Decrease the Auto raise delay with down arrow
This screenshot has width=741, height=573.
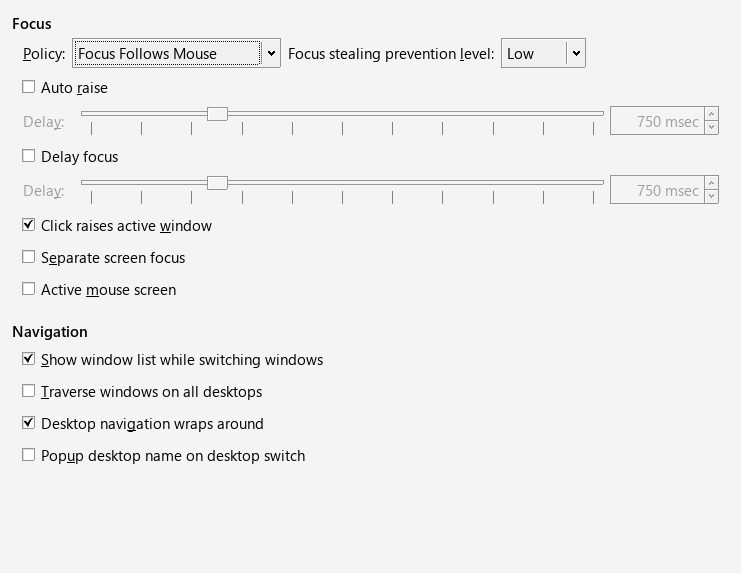tap(711, 128)
